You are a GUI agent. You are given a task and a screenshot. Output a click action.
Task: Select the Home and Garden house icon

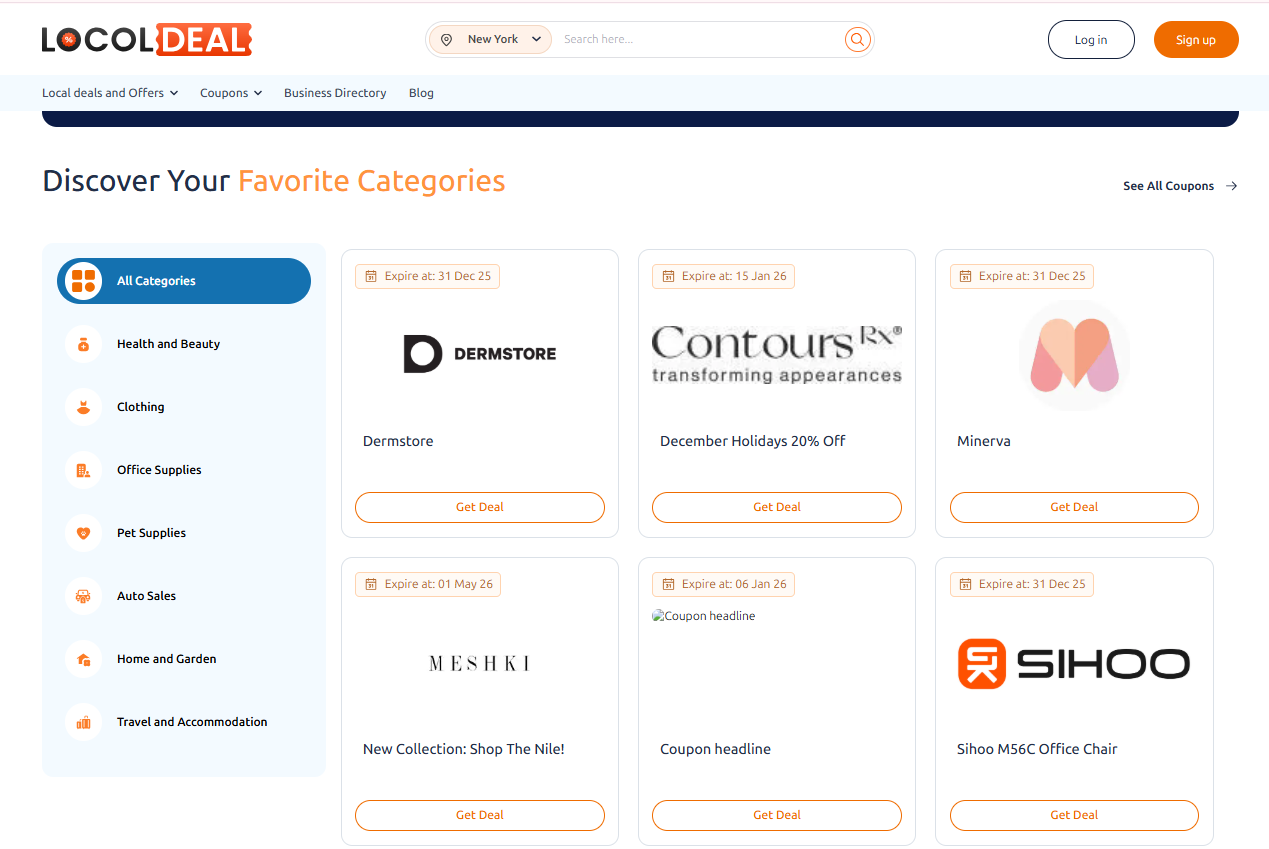tap(83, 659)
